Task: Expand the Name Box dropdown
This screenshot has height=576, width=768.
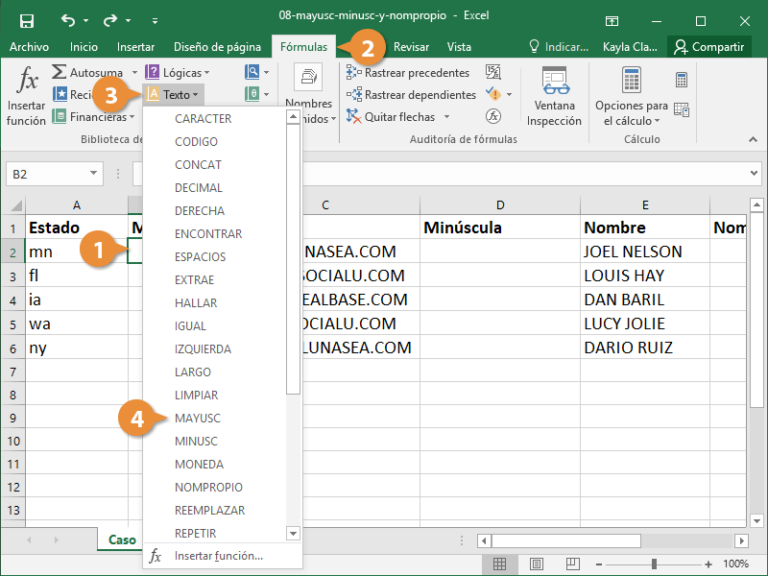Action: pyautogui.click(x=93, y=173)
